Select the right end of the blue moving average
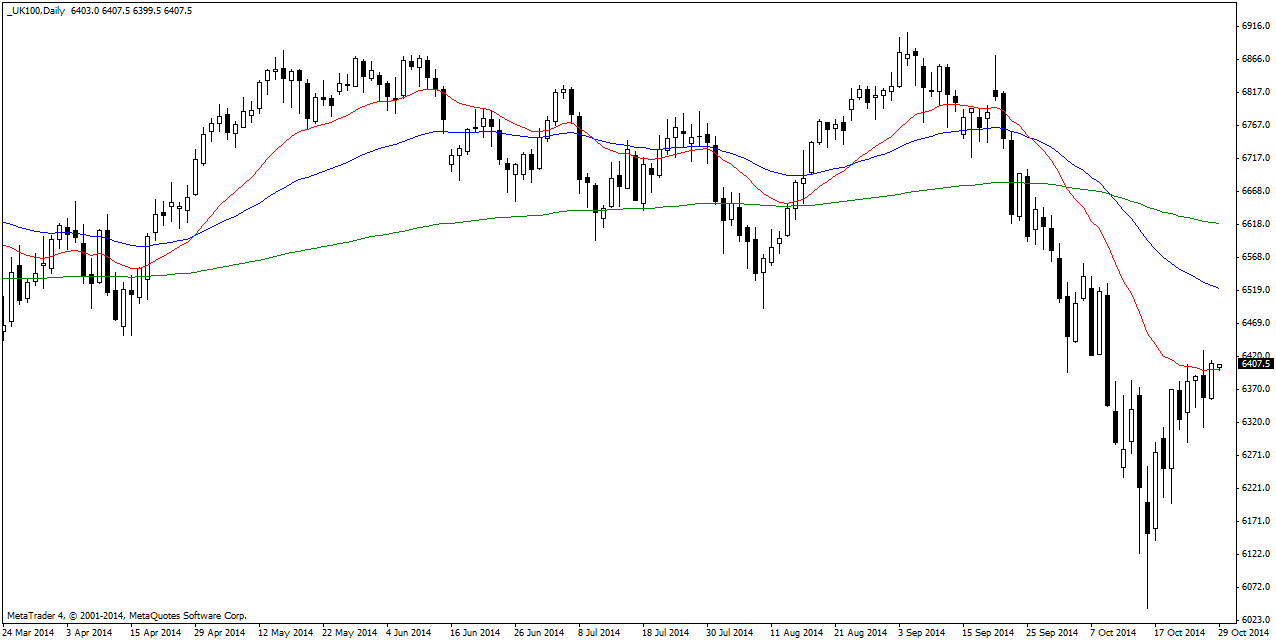The image size is (1276, 641). pyautogui.click(x=1218, y=288)
